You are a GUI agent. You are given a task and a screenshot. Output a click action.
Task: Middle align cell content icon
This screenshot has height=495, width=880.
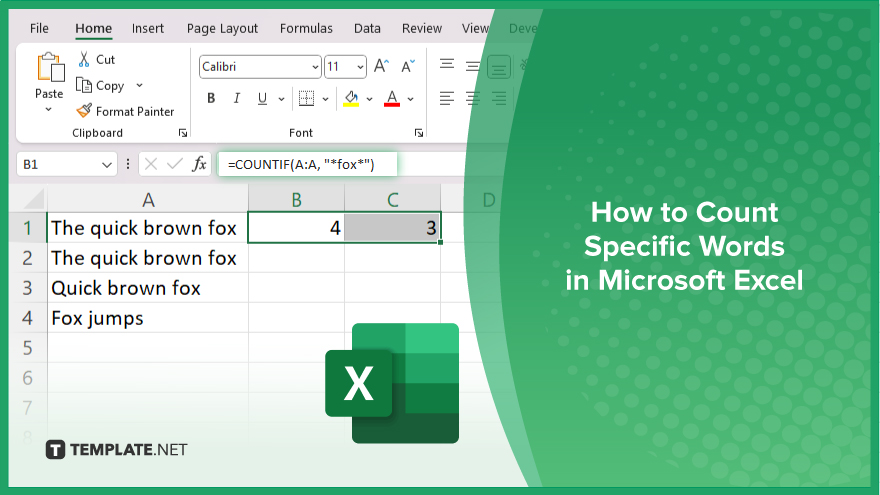473,66
